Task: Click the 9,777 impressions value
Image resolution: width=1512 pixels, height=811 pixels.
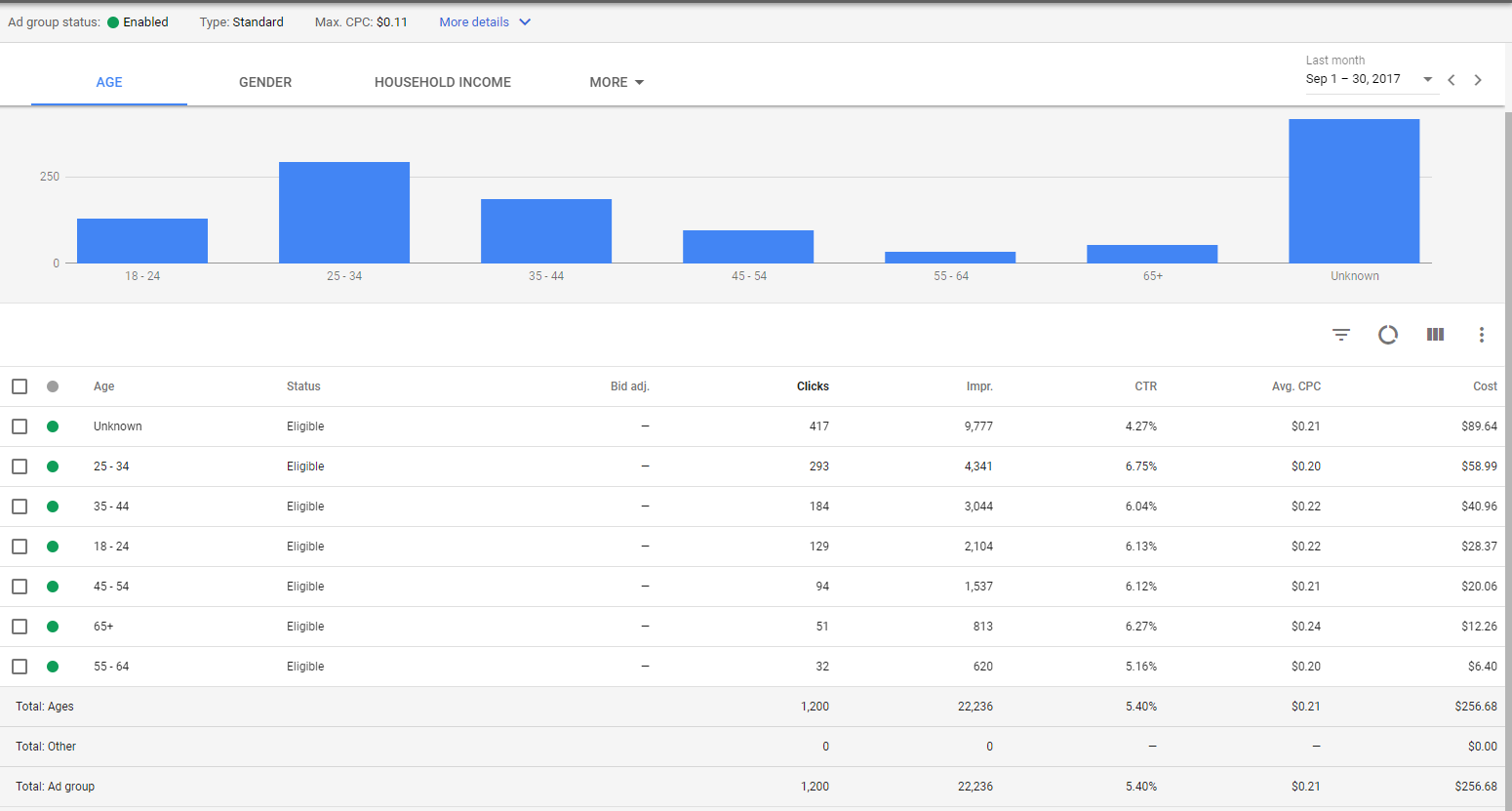Action: 978,426
